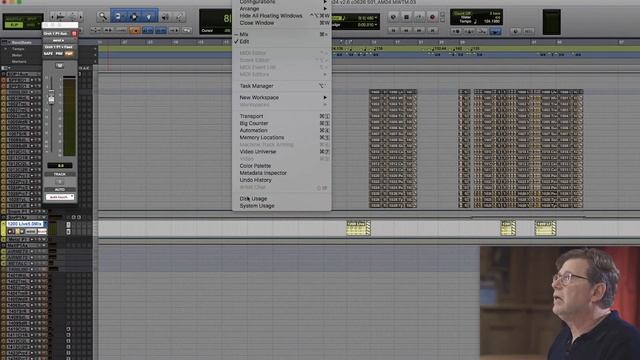Screen dimensions: 640x360
Task: Choose Mix in Window menu
Action: point(244,34)
